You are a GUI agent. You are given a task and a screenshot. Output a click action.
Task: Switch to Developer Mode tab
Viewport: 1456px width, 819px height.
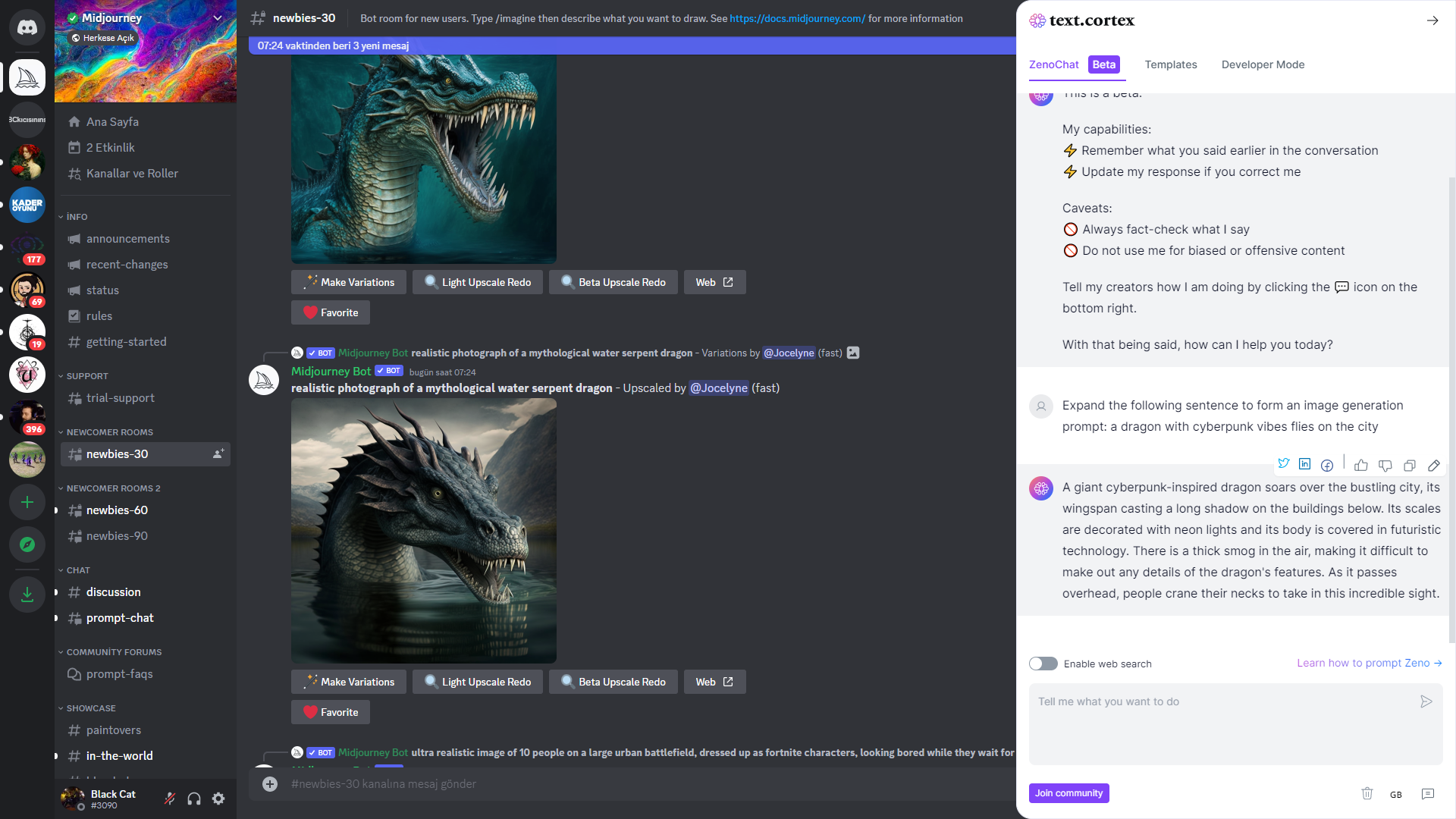click(1263, 64)
